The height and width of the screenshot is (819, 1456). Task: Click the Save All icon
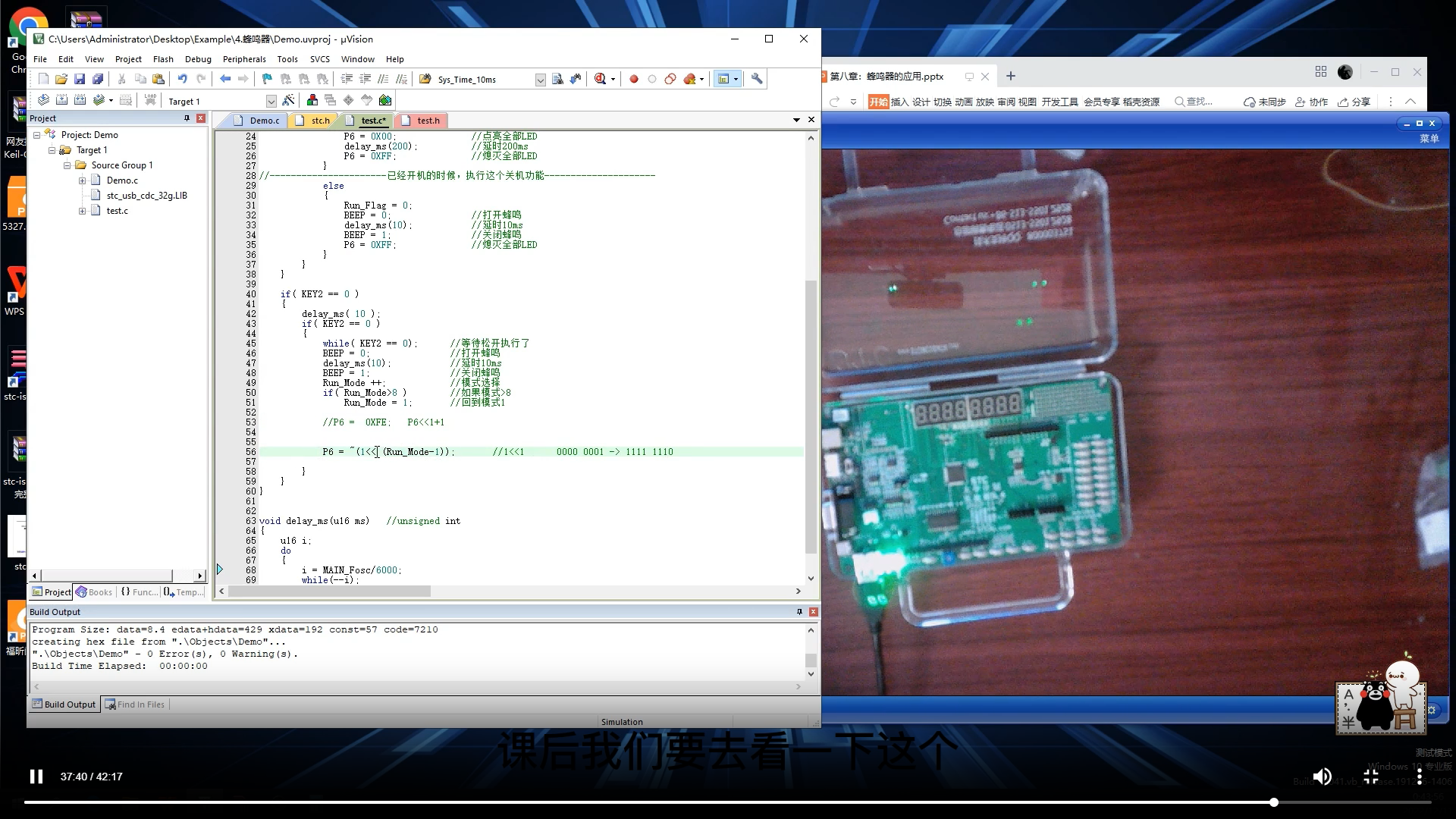click(x=98, y=79)
